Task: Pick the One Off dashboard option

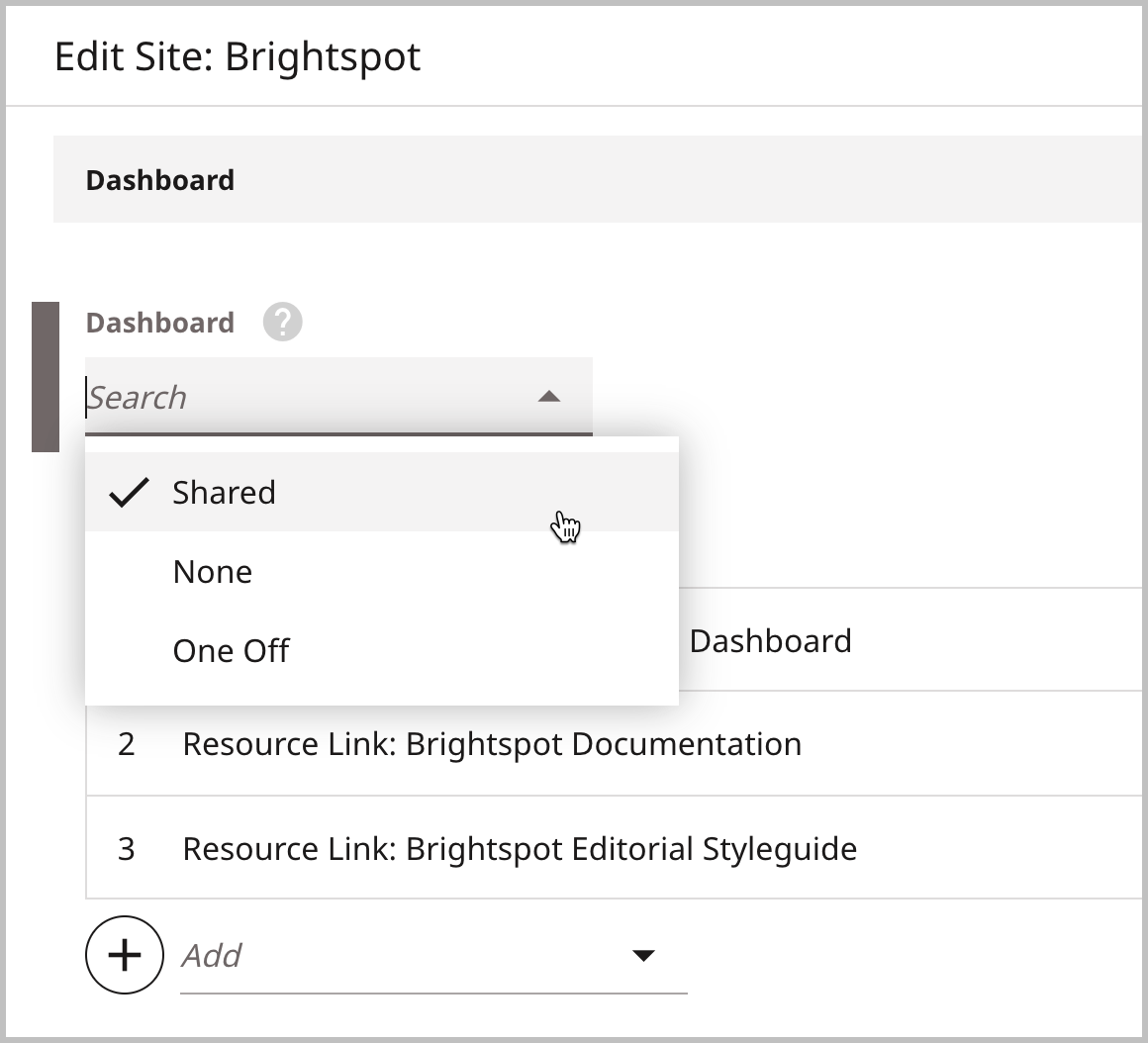Action: [x=382, y=650]
